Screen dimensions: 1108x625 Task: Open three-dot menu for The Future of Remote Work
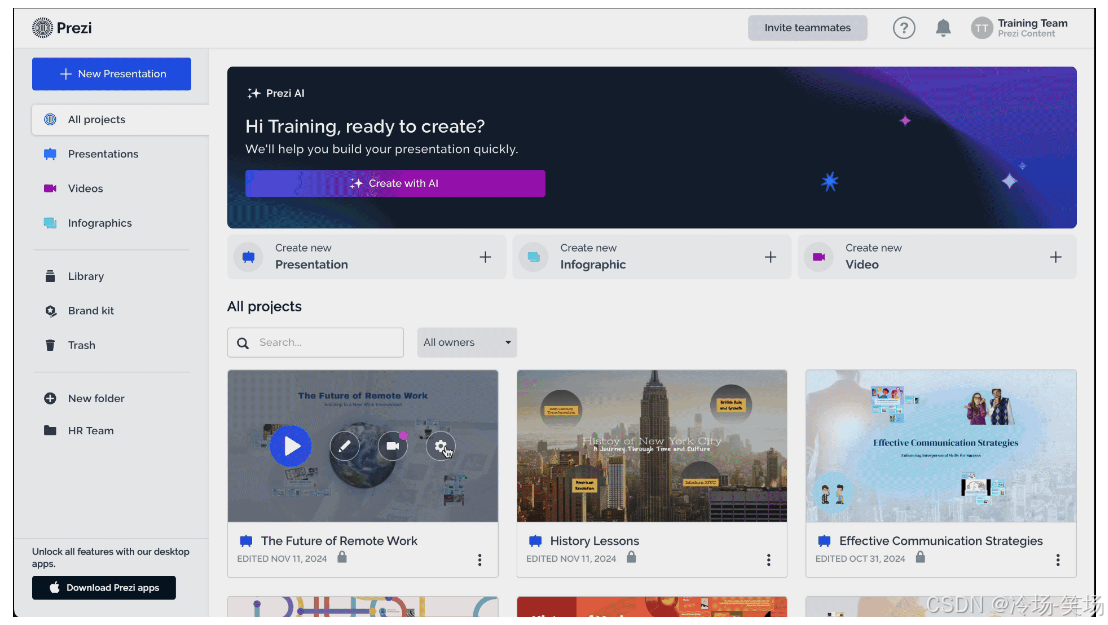pos(479,560)
